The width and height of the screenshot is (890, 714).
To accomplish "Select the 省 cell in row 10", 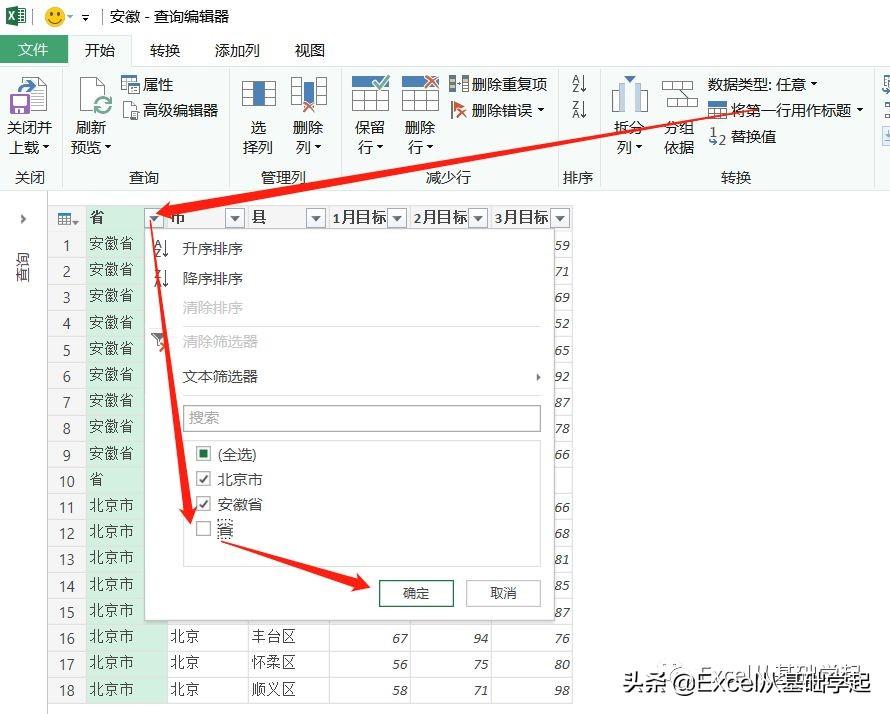I will click(115, 480).
